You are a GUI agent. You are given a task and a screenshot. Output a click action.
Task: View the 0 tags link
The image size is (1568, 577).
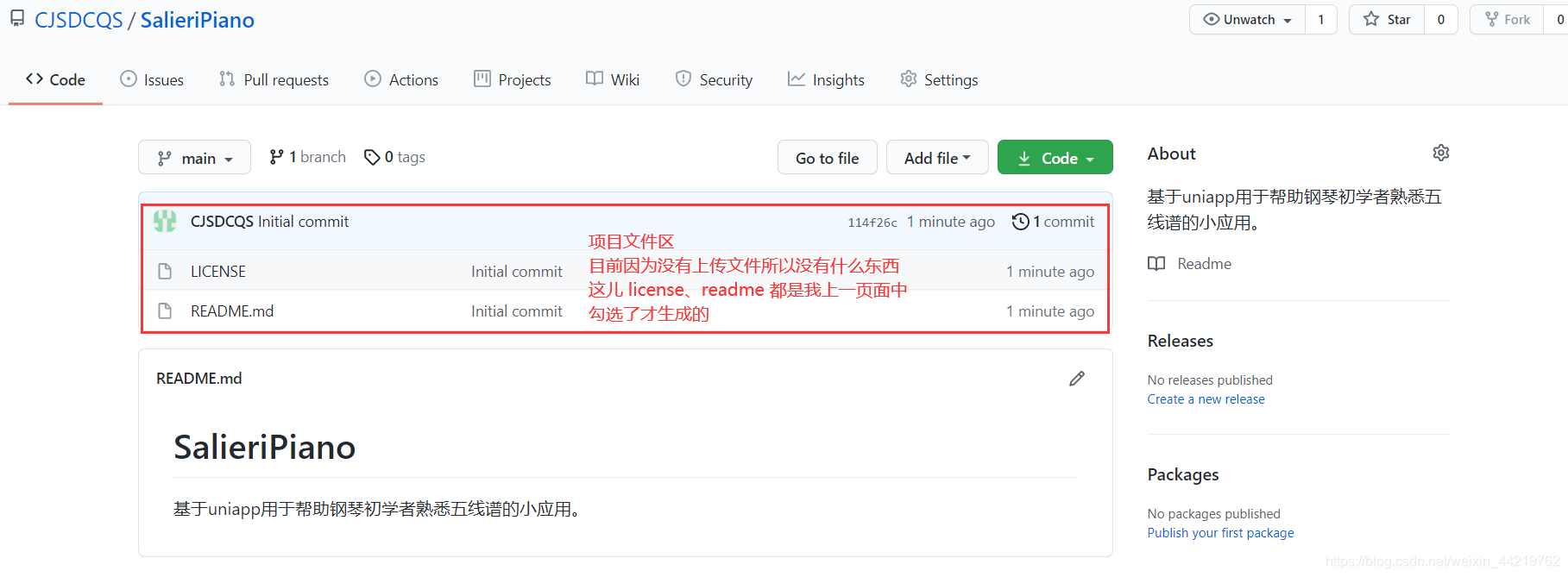tap(394, 157)
